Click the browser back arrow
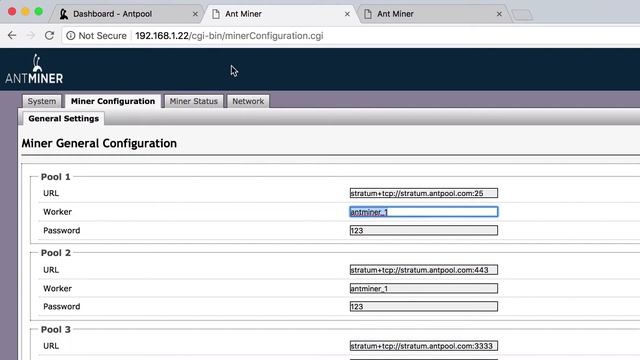 [x=12, y=36]
